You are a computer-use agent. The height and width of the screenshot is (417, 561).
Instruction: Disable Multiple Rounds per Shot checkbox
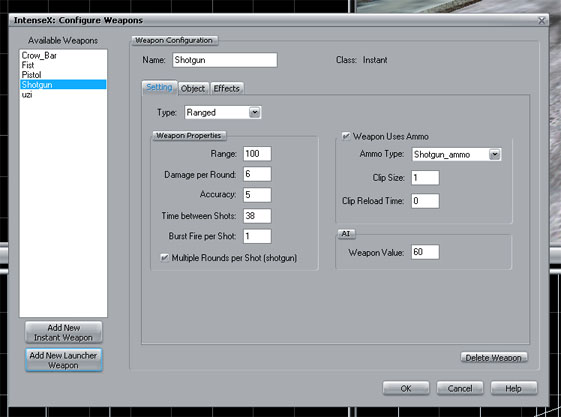(165, 258)
